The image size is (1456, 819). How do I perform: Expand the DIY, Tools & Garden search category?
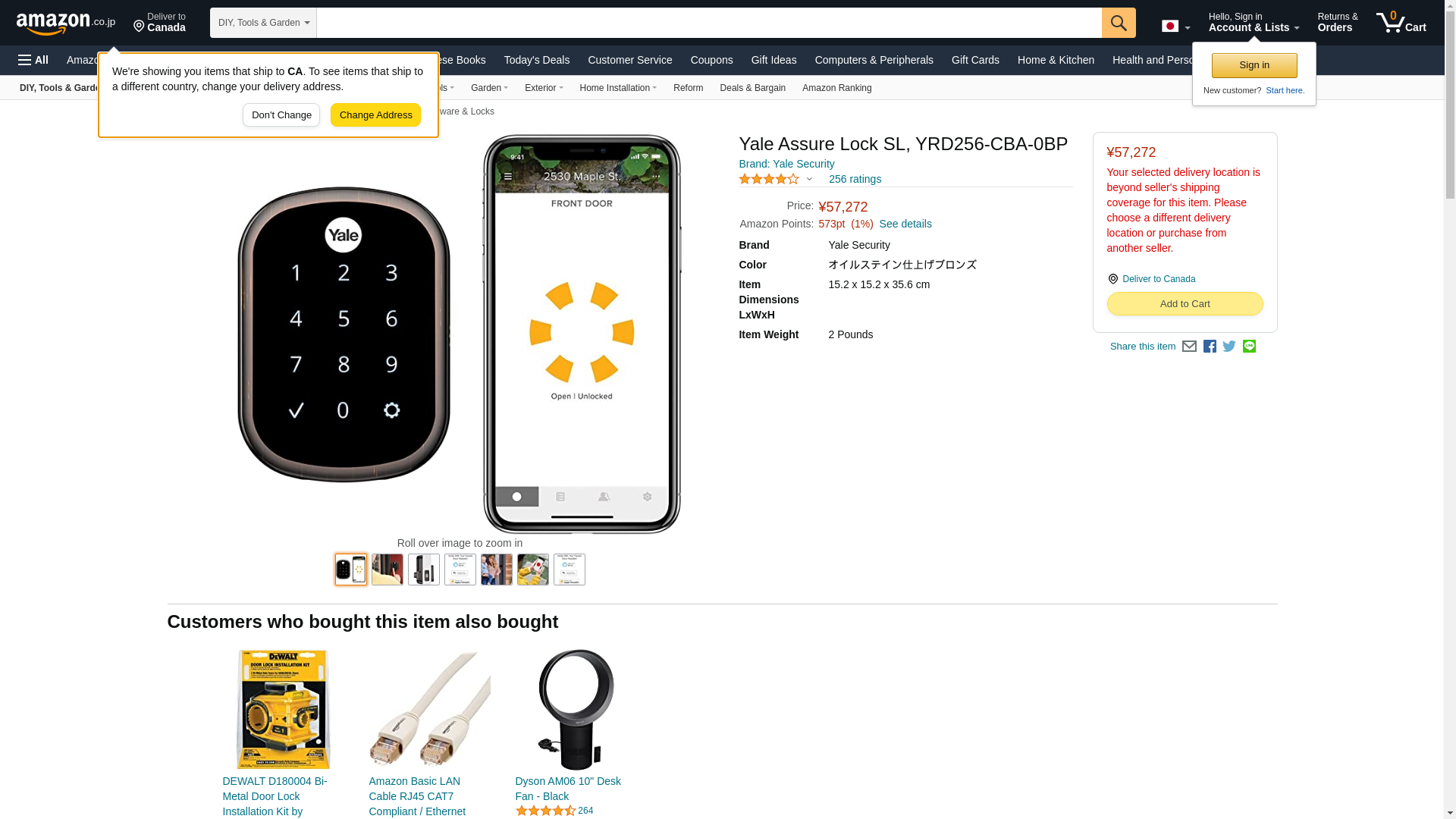click(x=263, y=23)
